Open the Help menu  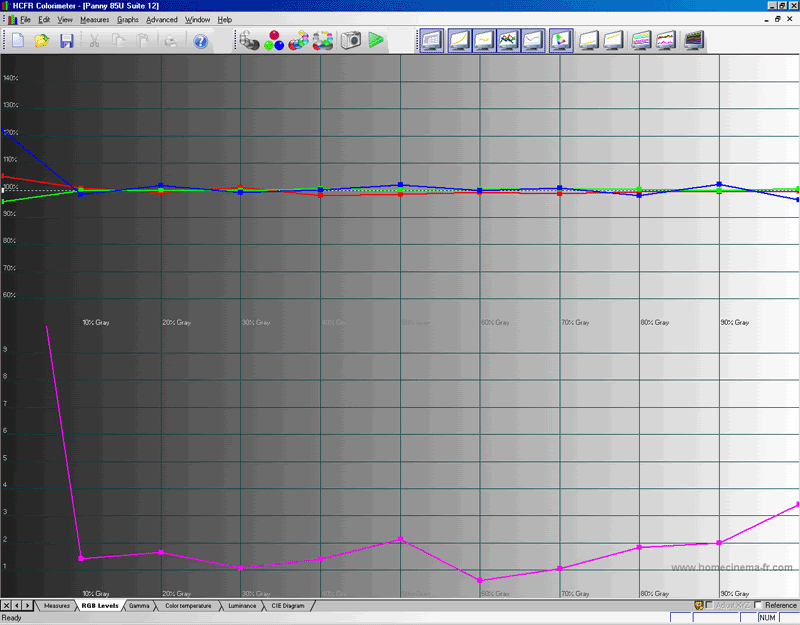tap(224, 20)
